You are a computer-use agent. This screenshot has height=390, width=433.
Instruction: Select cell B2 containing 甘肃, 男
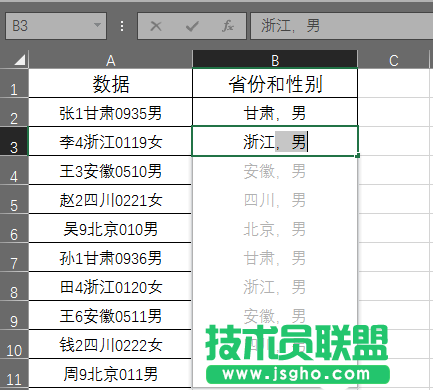(275, 112)
